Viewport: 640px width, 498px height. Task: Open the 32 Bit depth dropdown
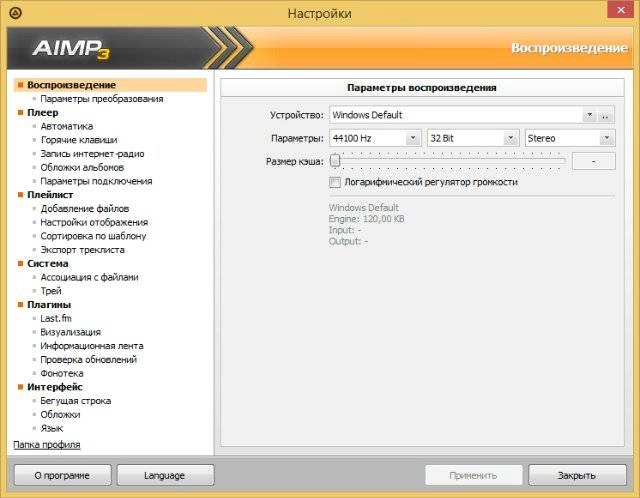(510, 138)
